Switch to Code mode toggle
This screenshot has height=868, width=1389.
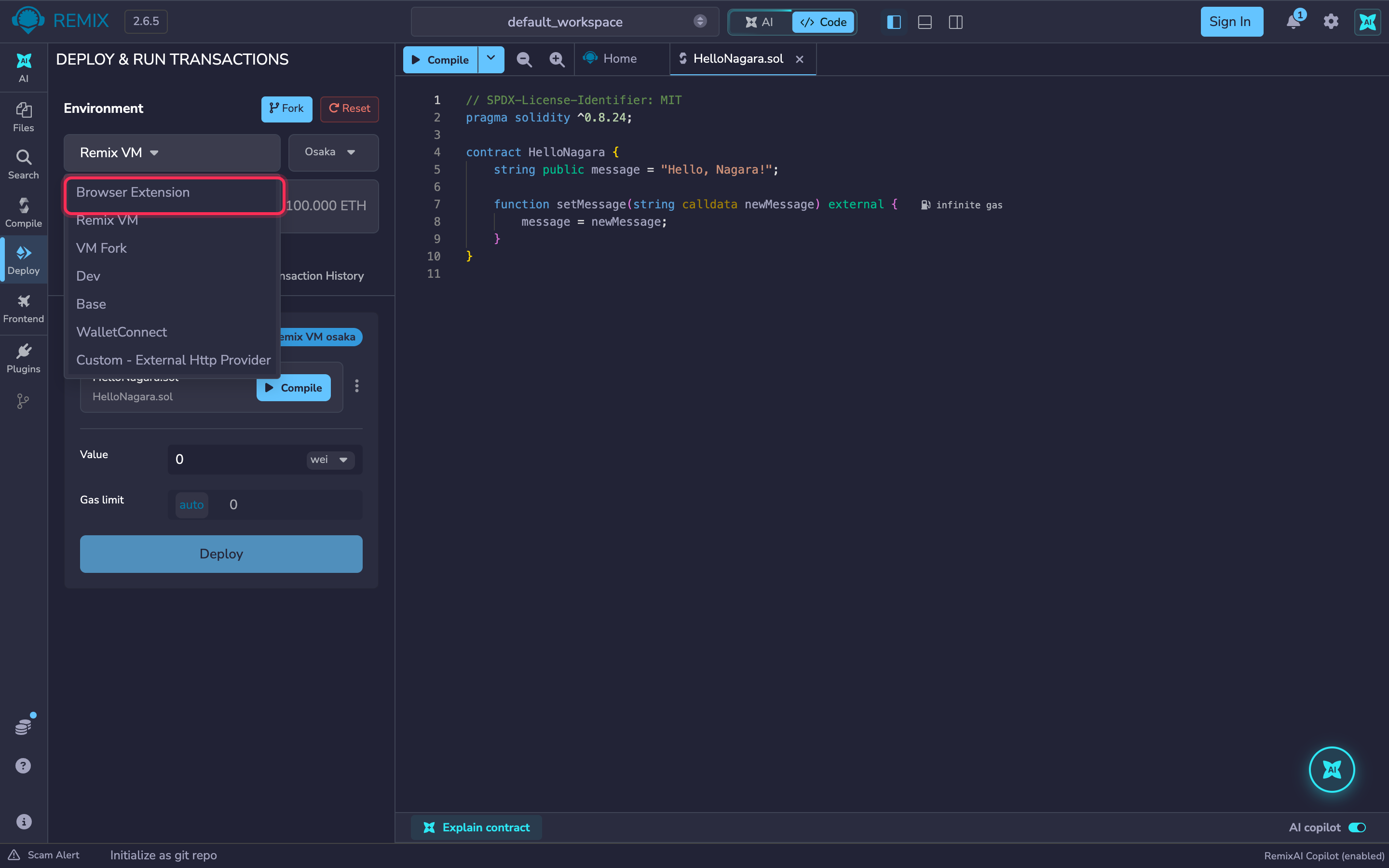point(824,22)
